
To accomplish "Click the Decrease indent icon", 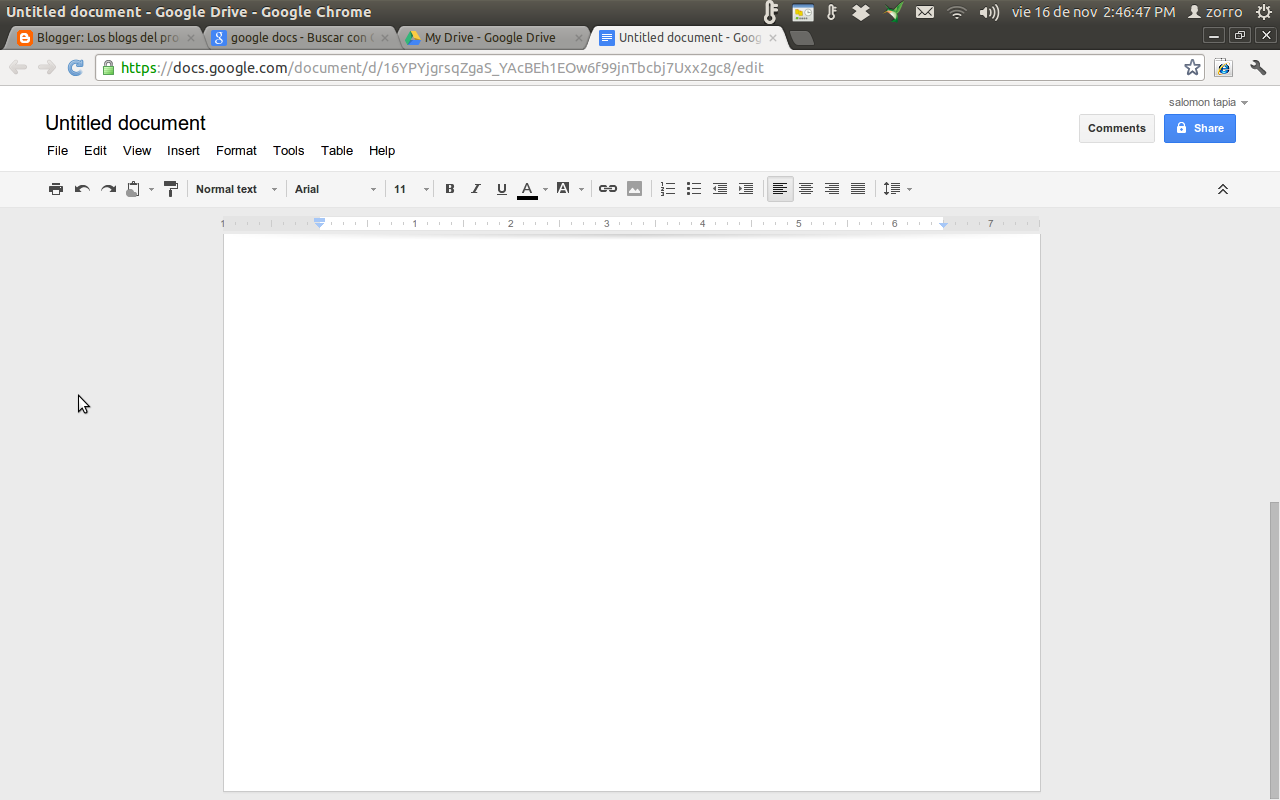I will (x=719, y=188).
